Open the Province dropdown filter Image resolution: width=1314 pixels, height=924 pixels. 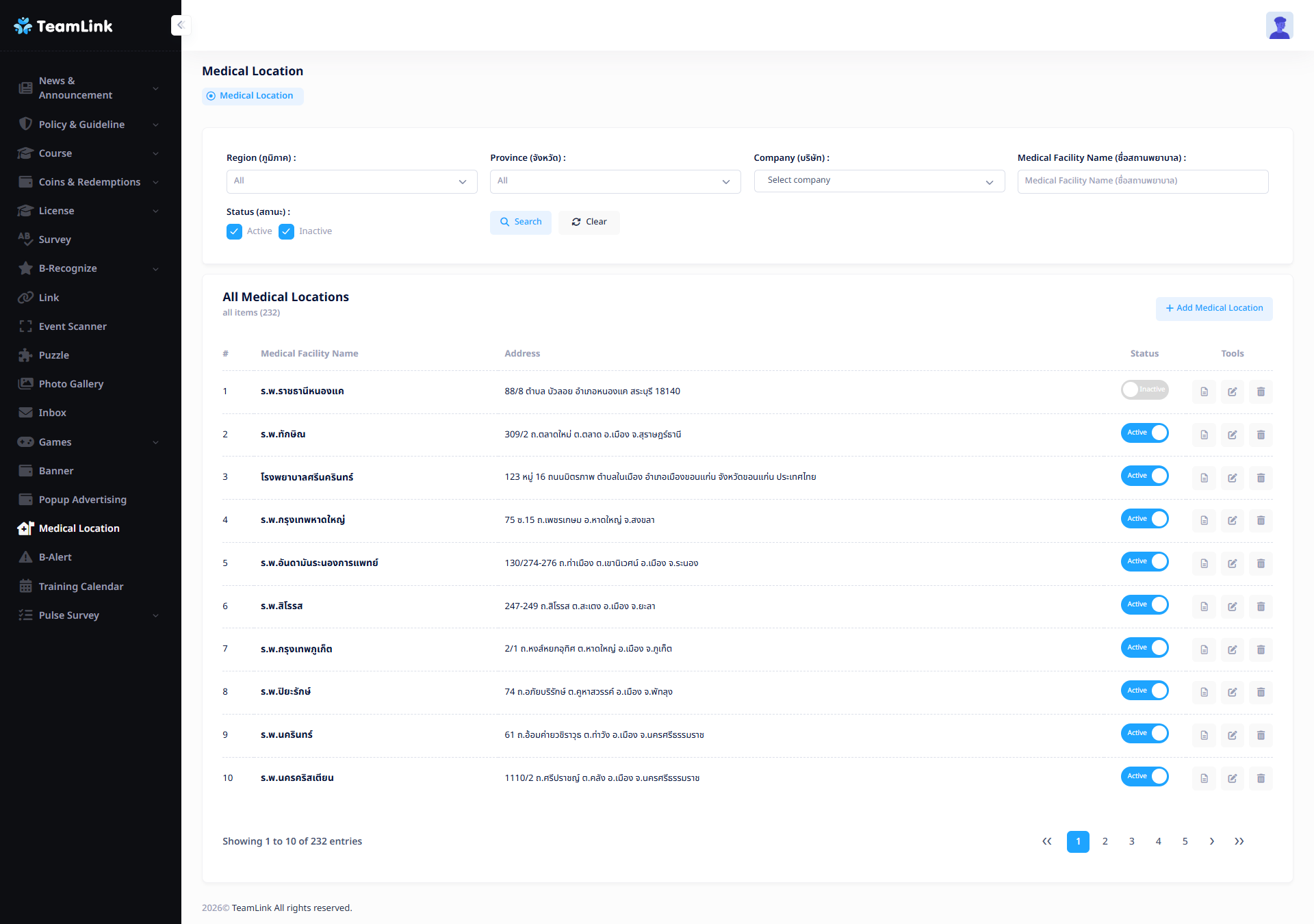pyautogui.click(x=615, y=181)
